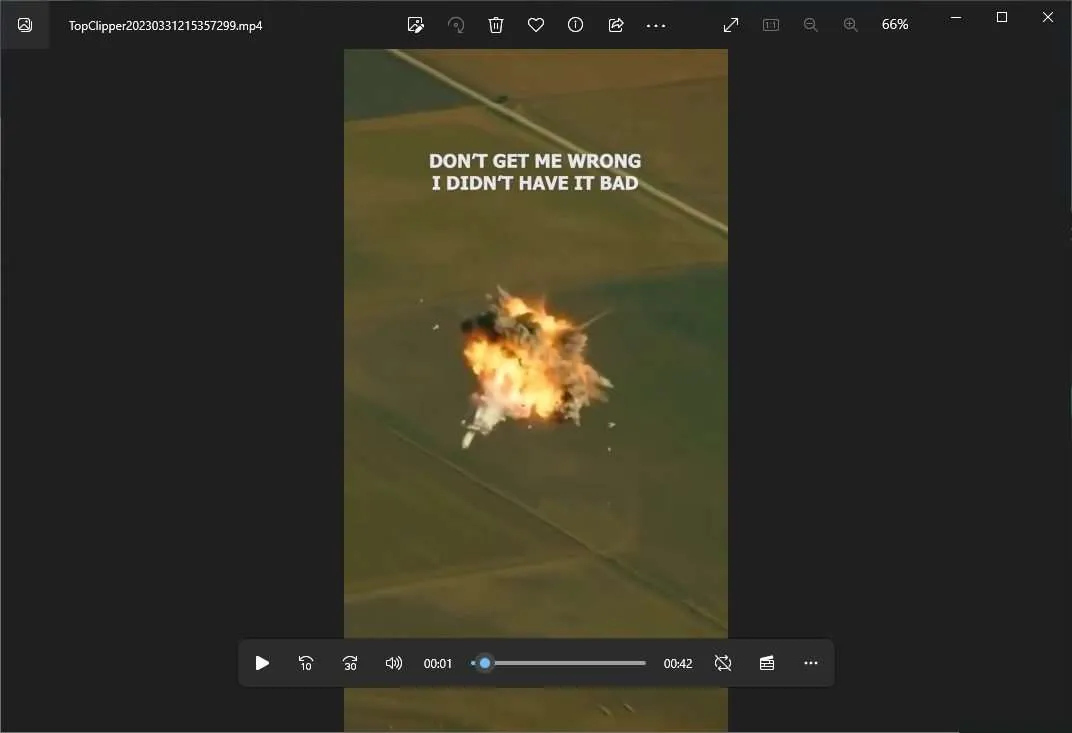Share the video file
Screen dimensions: 1072x733
coord(616,25)
